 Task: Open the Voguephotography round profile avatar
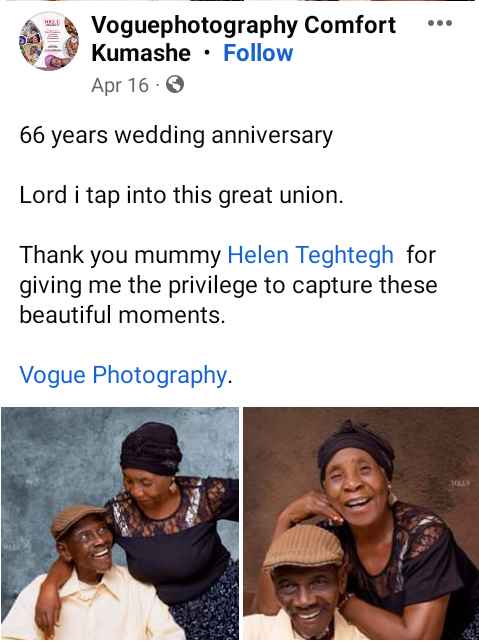49,41
